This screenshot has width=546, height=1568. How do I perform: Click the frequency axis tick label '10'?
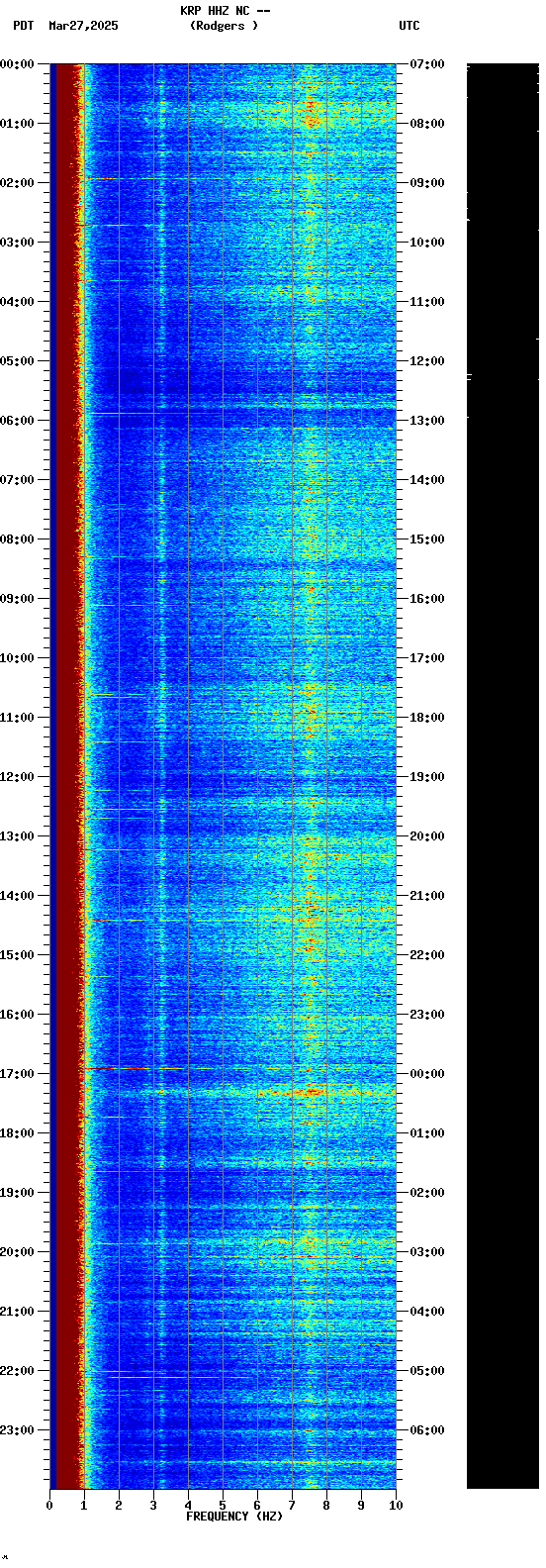(x=396, y=1506)
